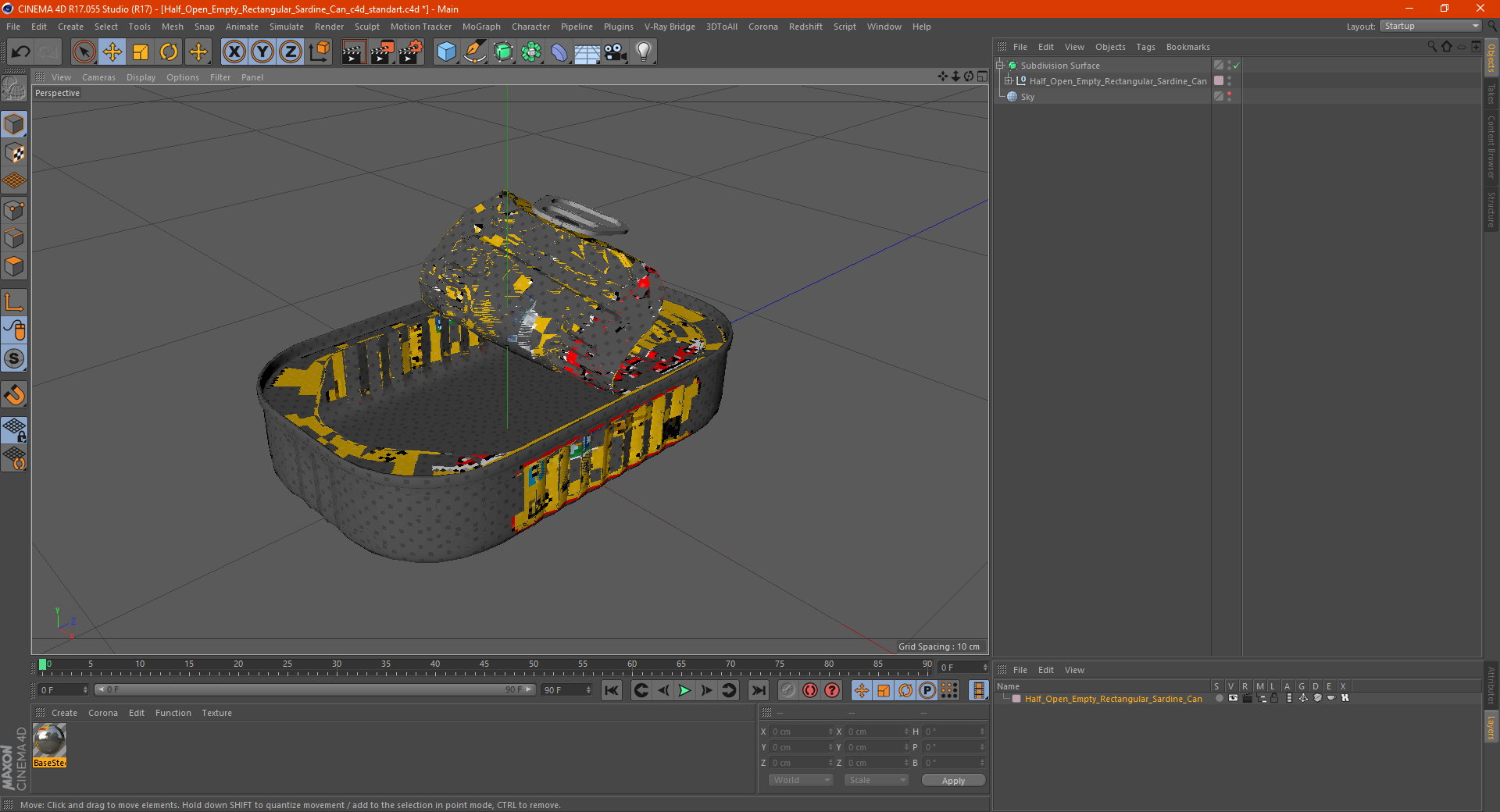1500x812 pixels.
Task: Select the Live Selection tool
Action: click(84, 52)
